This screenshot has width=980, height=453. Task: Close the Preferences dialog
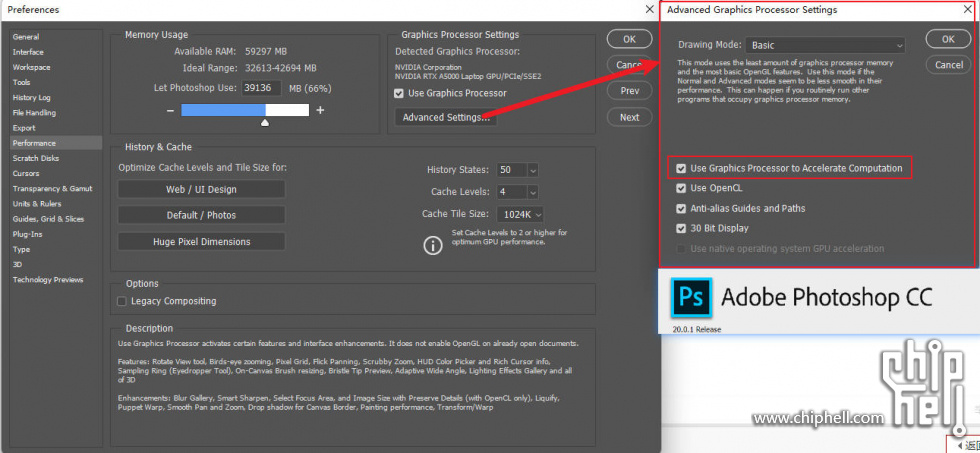(x=649, y=9)
